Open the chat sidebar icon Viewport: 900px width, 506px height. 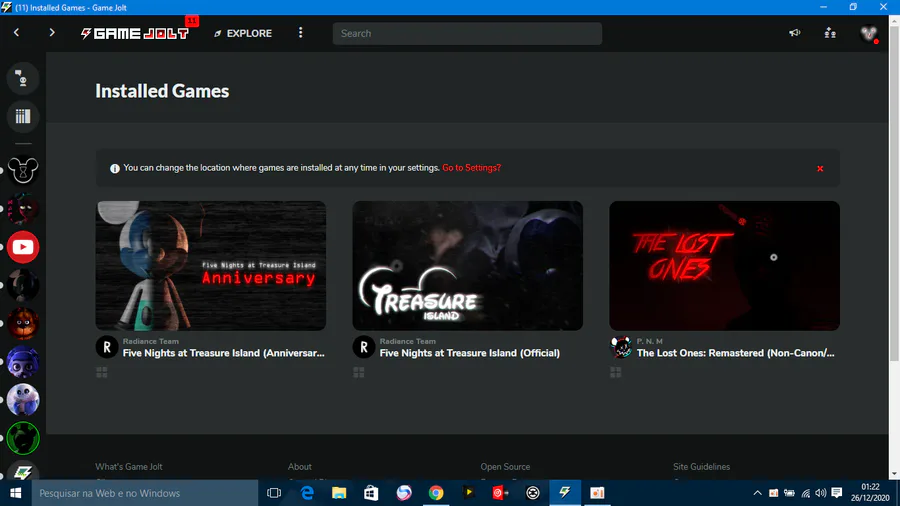[x=23, y=78]
